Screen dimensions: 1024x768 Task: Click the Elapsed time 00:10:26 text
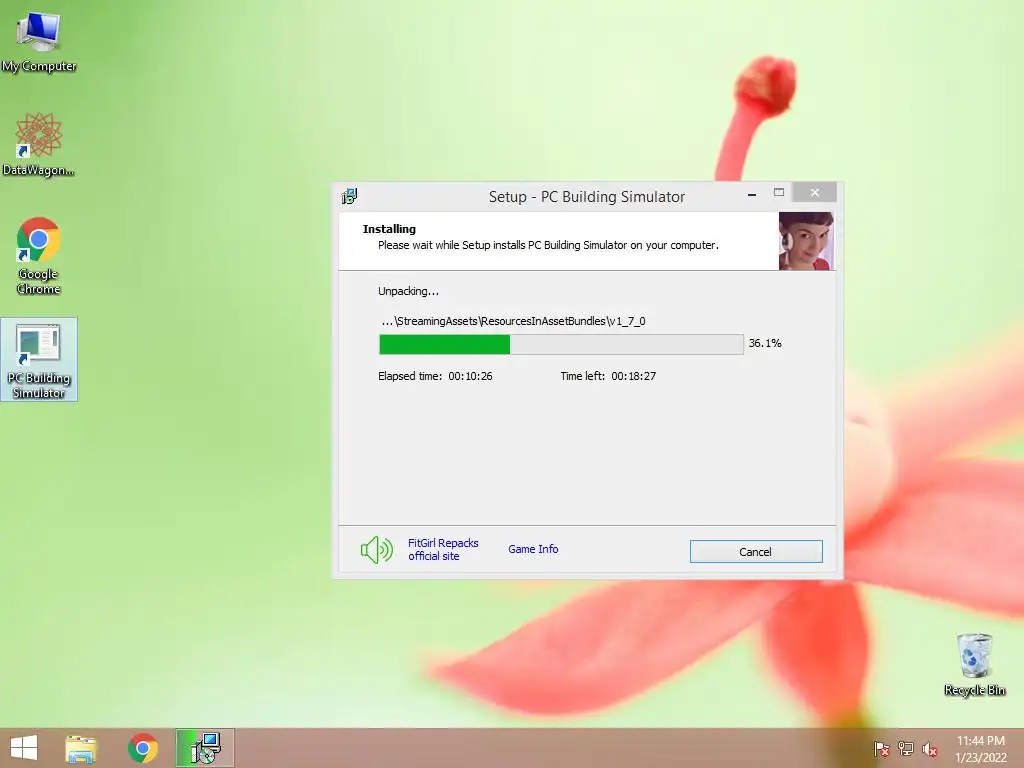click(435, 376)
